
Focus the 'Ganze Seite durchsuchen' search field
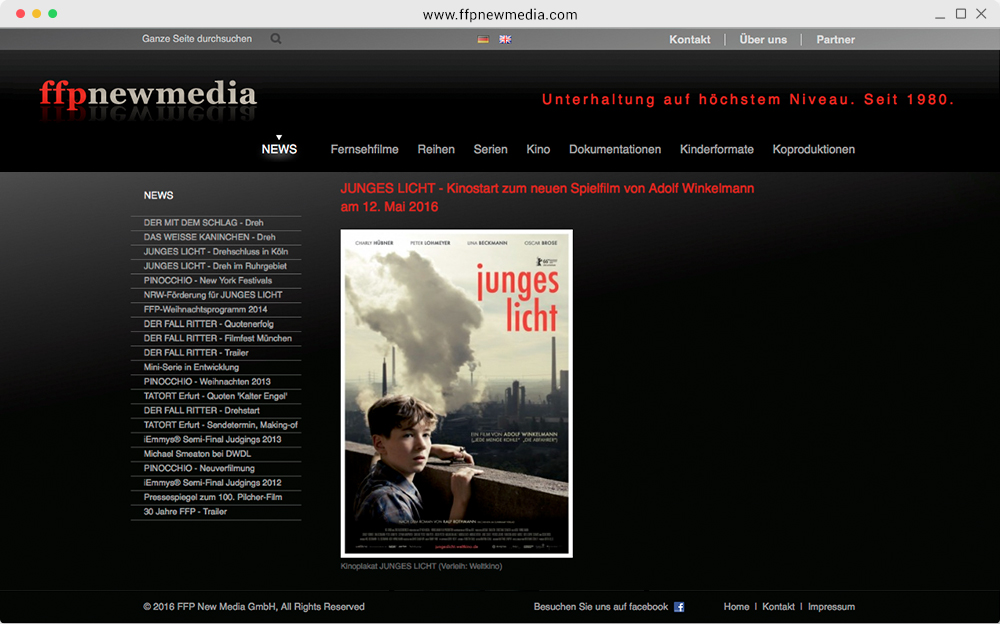[196, 39]
